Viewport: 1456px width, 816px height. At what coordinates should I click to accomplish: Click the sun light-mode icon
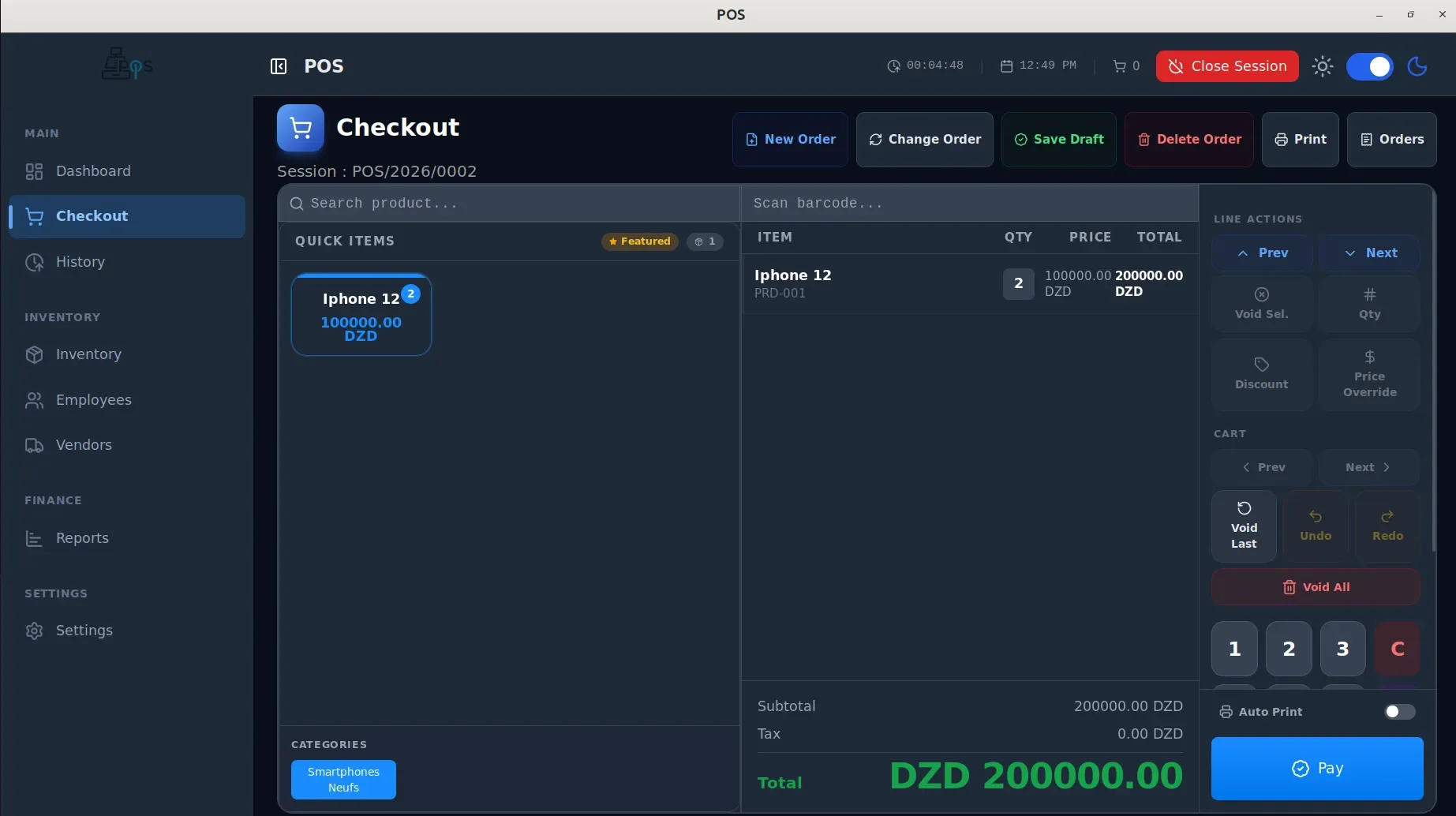coord(1323,66)
